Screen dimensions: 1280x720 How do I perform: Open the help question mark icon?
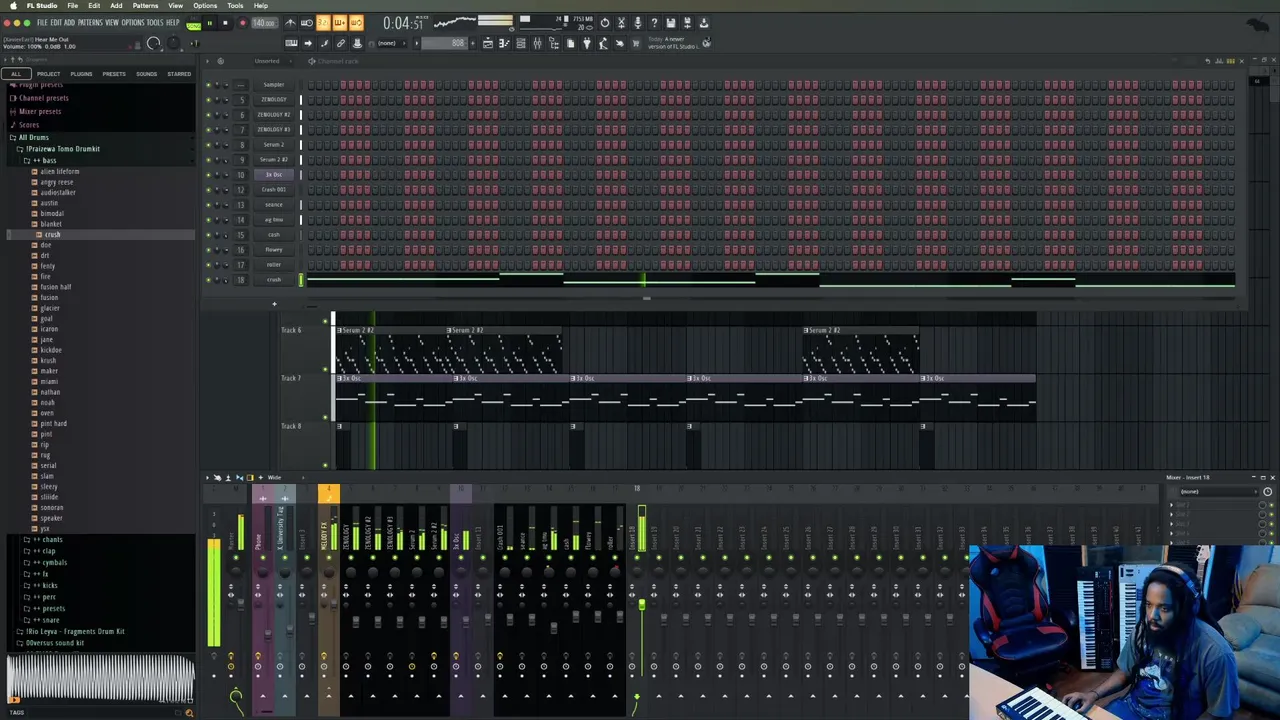coord(654,23)
